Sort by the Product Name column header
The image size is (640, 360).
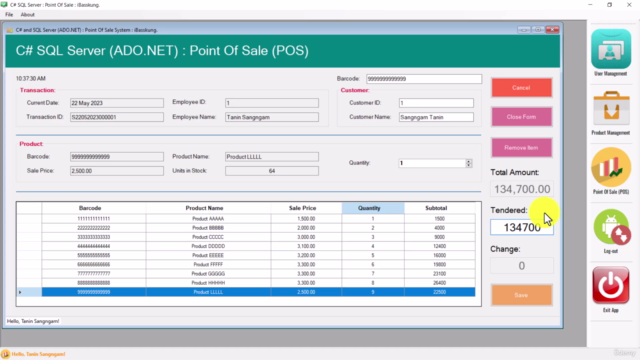[208, 208]
